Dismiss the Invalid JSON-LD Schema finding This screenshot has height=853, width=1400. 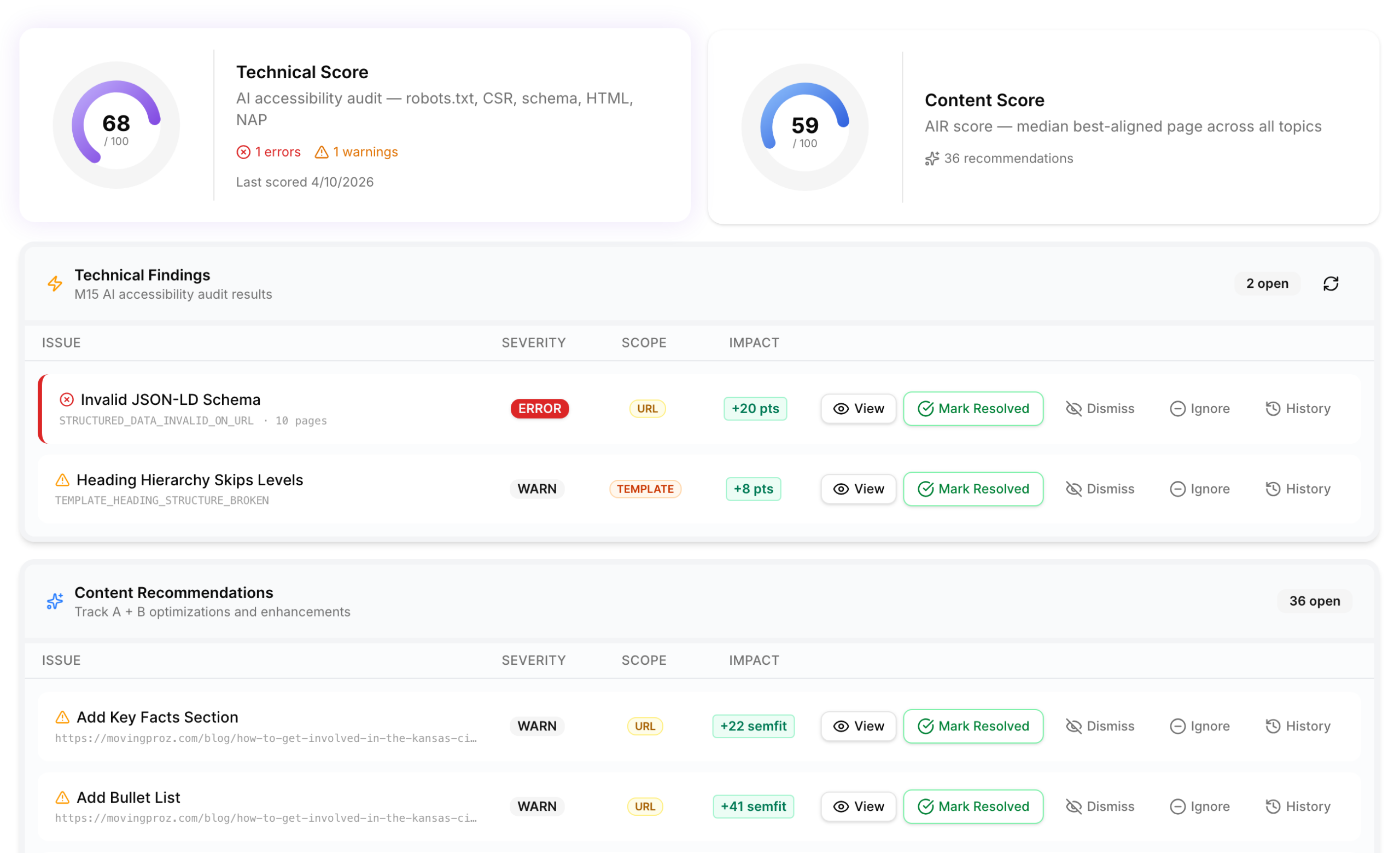1100,409
